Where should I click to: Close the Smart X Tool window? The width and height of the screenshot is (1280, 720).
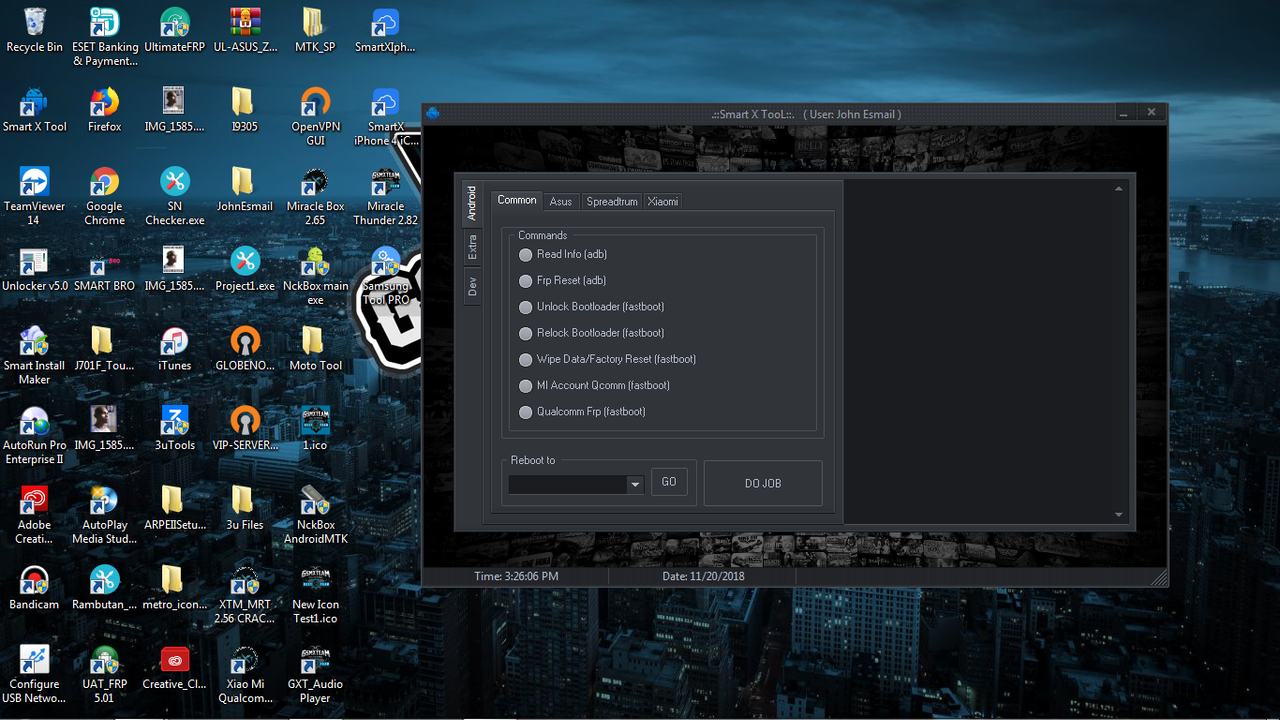(1152, 112)
